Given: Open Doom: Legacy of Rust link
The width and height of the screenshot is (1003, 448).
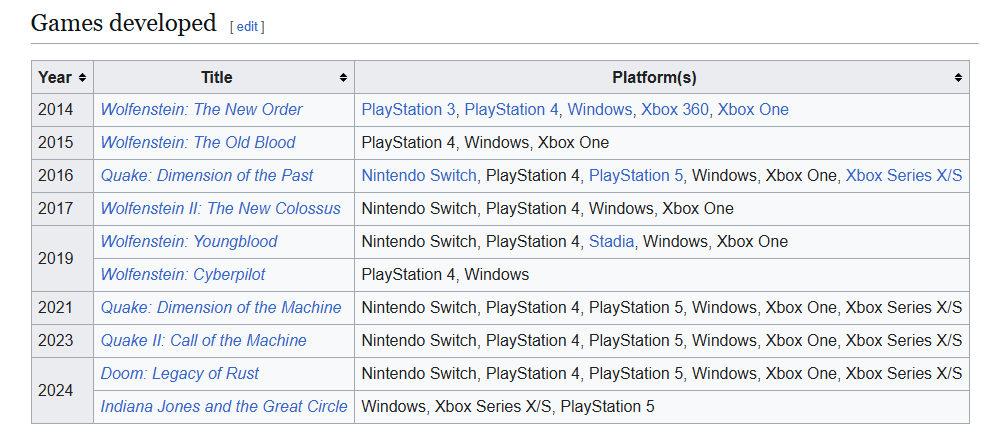Looking at the screenshot, I should (180, 373).
